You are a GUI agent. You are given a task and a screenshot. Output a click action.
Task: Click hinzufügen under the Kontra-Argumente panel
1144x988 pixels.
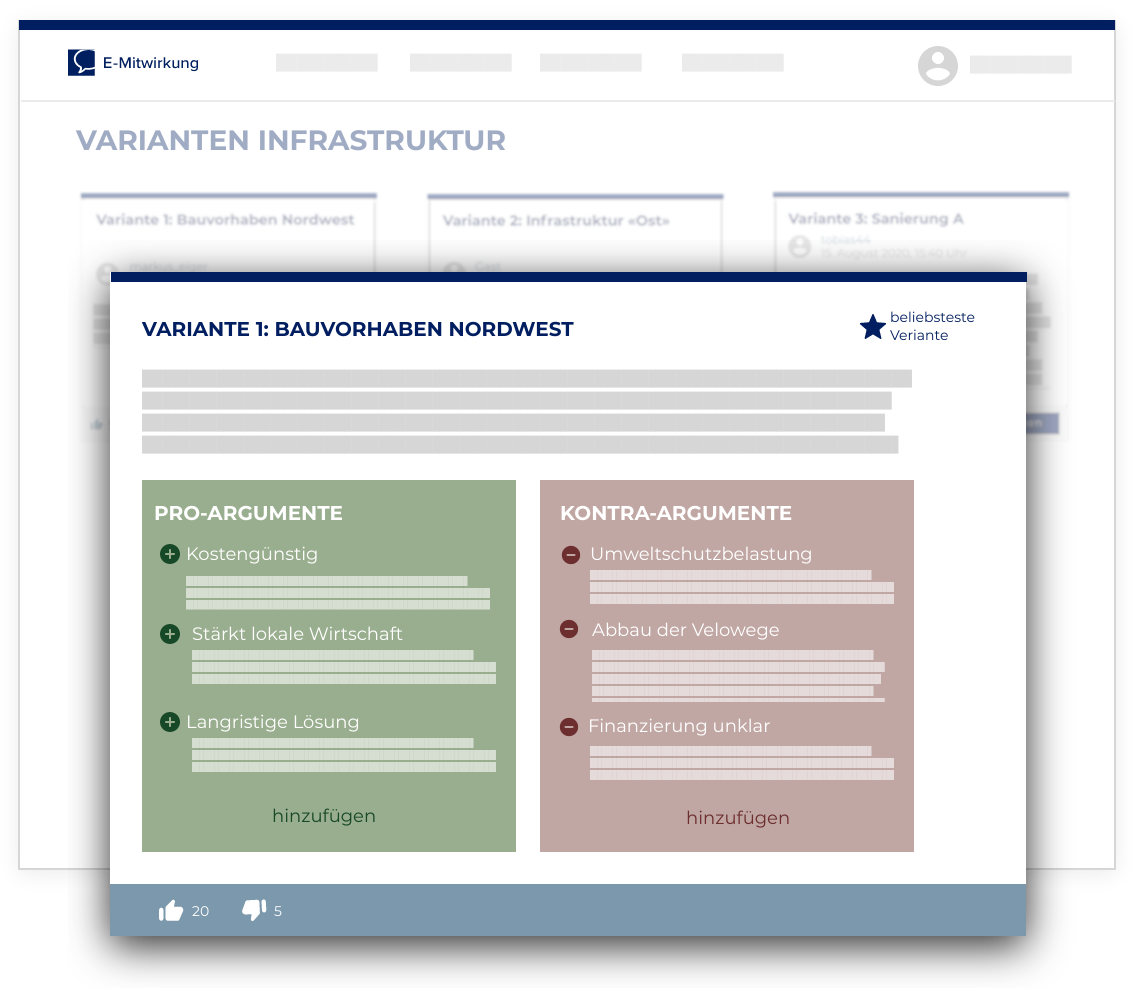(737, 817)
